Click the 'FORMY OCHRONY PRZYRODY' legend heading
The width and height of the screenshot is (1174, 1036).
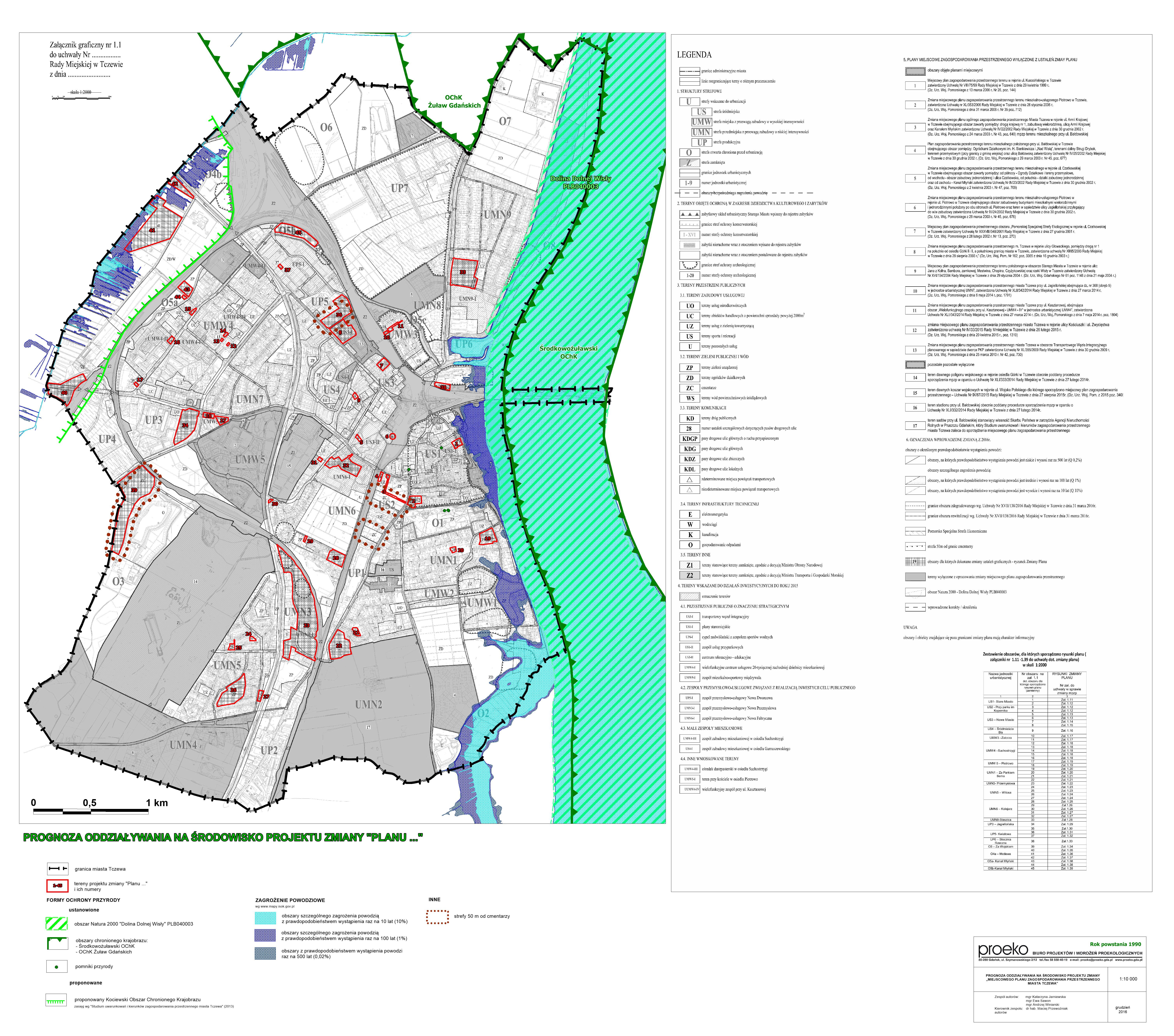coord(83,901)
